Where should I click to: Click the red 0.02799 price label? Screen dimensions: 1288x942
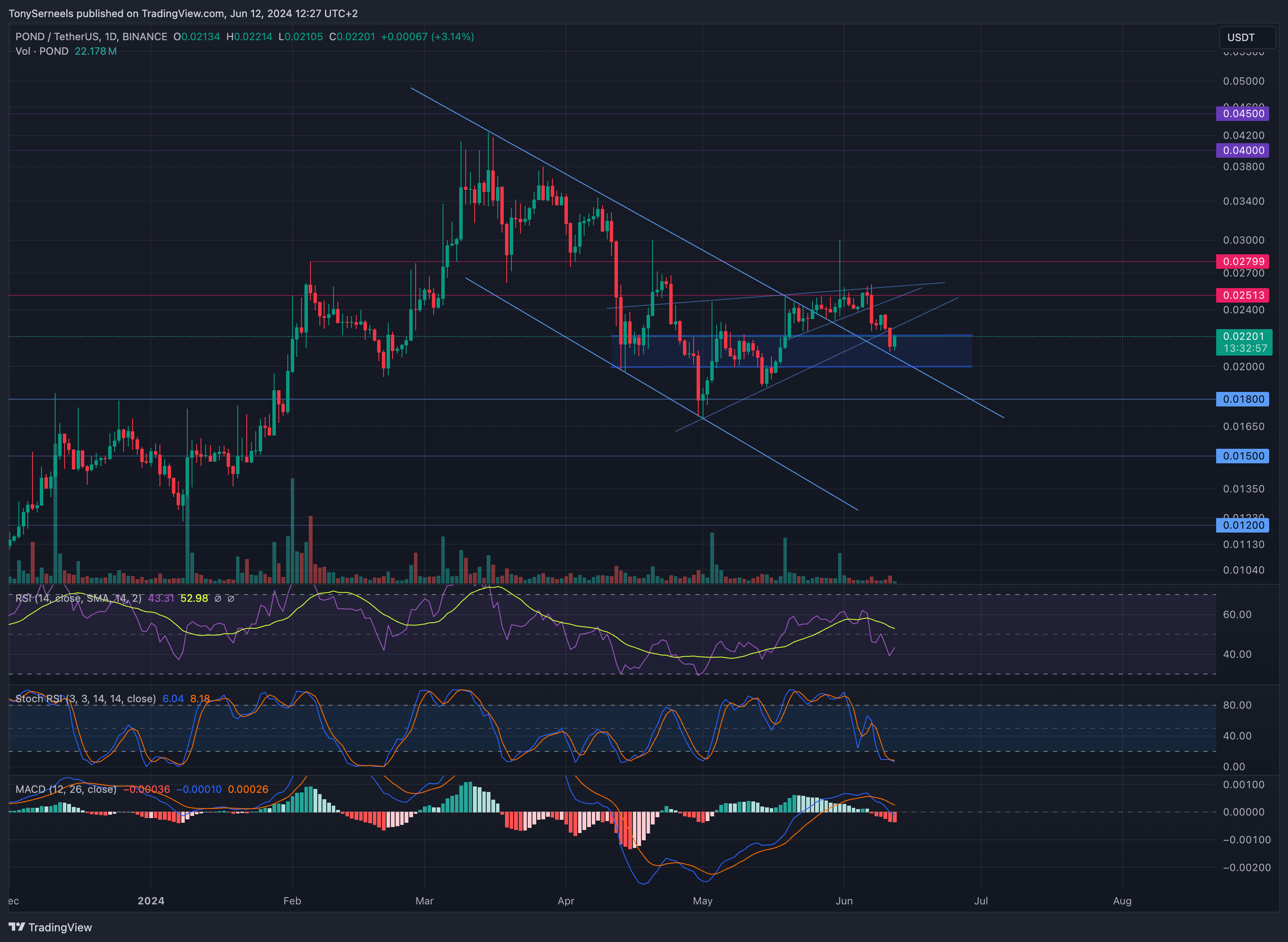coord(1243,262)
